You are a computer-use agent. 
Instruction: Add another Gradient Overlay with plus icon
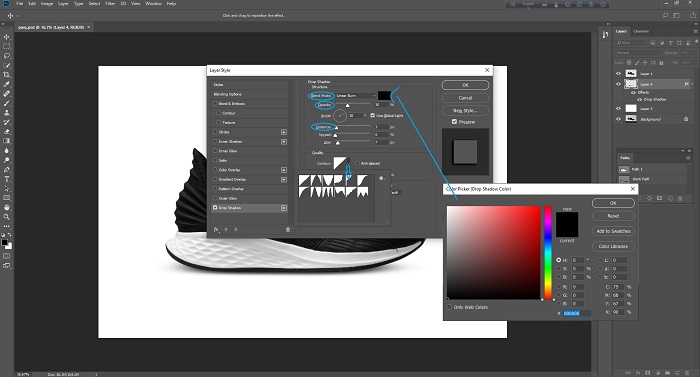[283, 180]
